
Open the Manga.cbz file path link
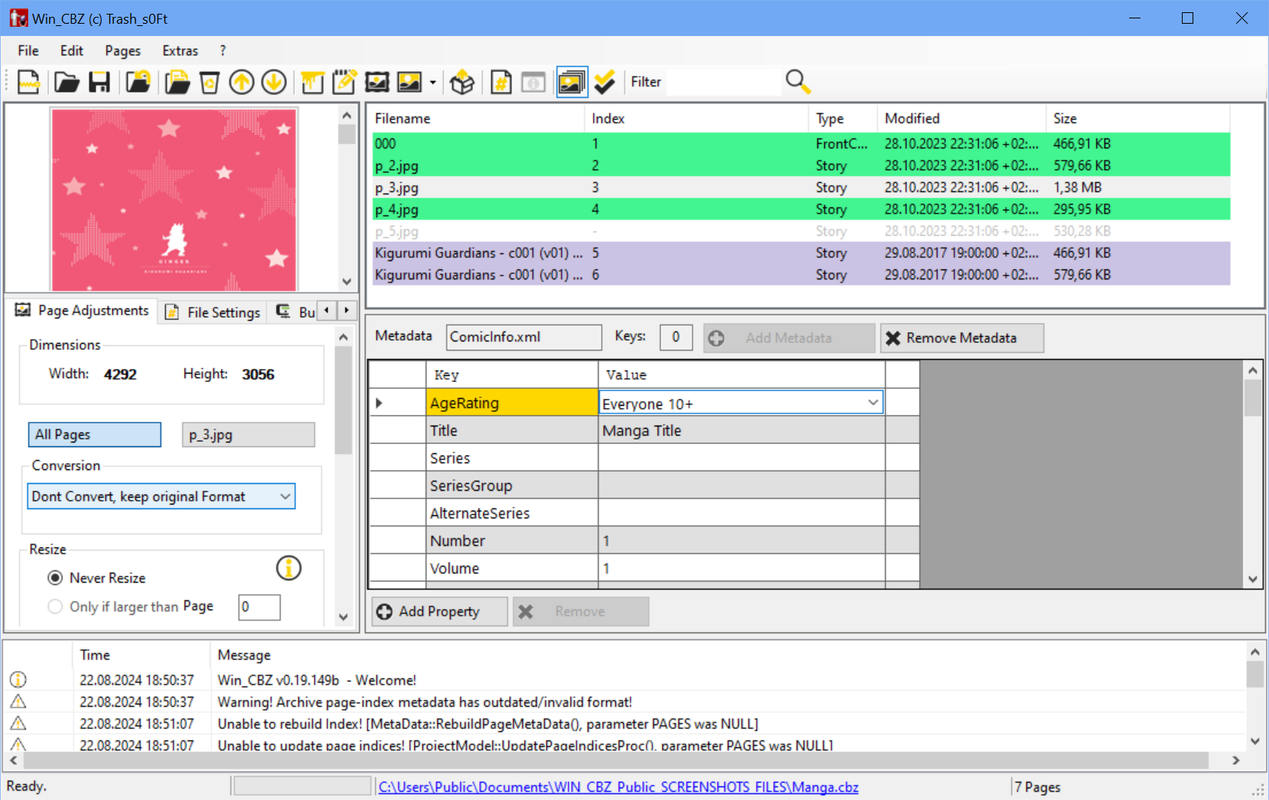(618, 787)
